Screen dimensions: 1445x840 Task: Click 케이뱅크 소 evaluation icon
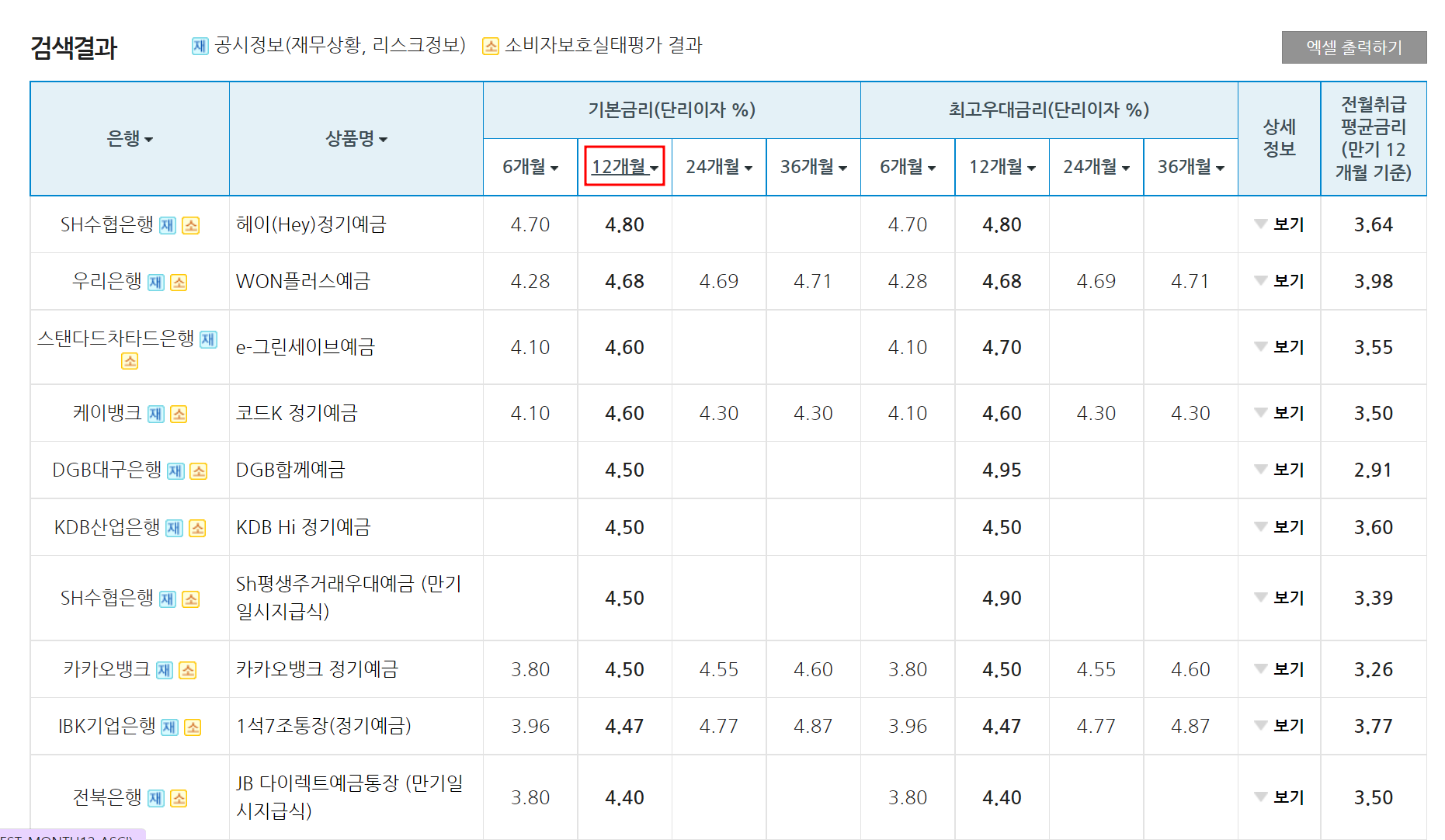coord(179,414)
